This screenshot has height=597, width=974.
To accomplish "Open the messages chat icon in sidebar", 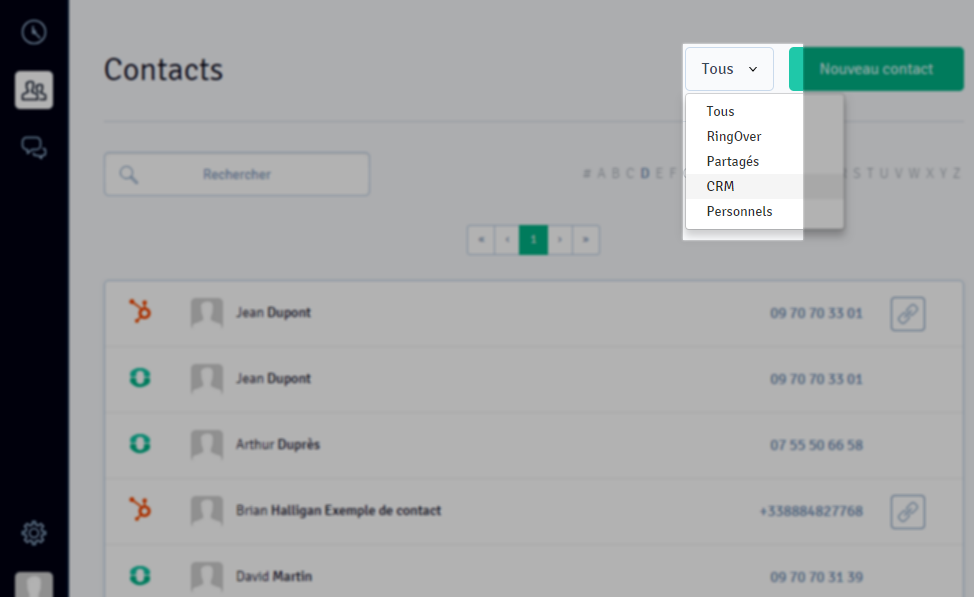I will [x=34, y=148].
